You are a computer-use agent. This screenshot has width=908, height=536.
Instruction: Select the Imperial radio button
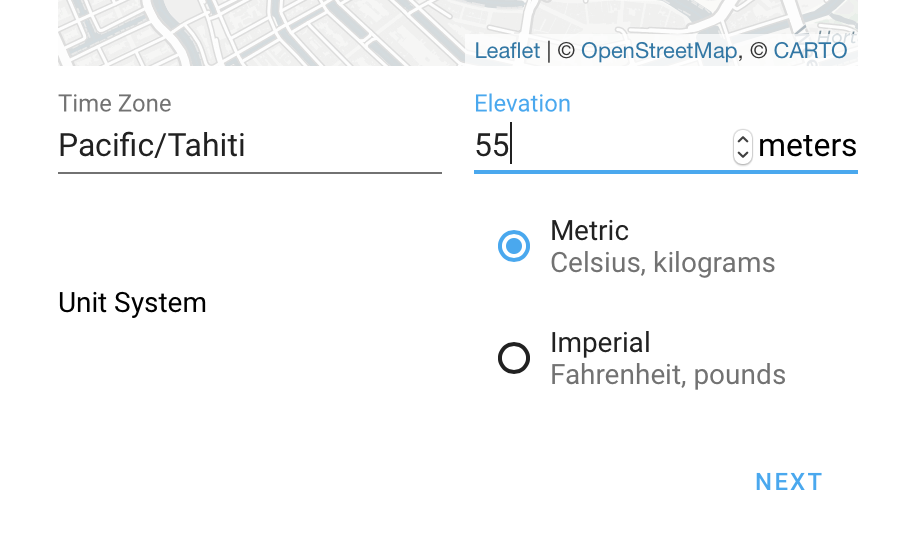click(x=514, y=358)
